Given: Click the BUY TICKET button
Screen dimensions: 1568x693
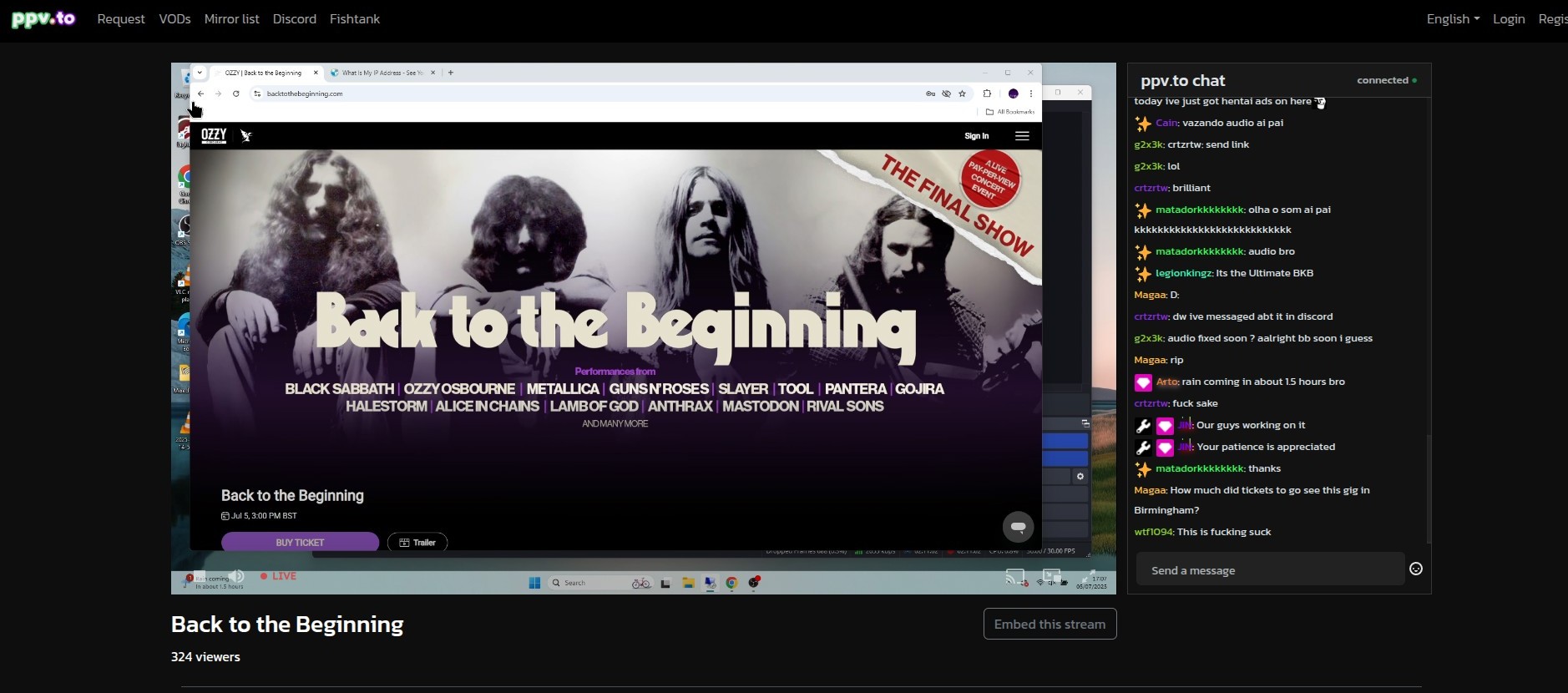Looking at the screenshot, I should pos(300,543).
